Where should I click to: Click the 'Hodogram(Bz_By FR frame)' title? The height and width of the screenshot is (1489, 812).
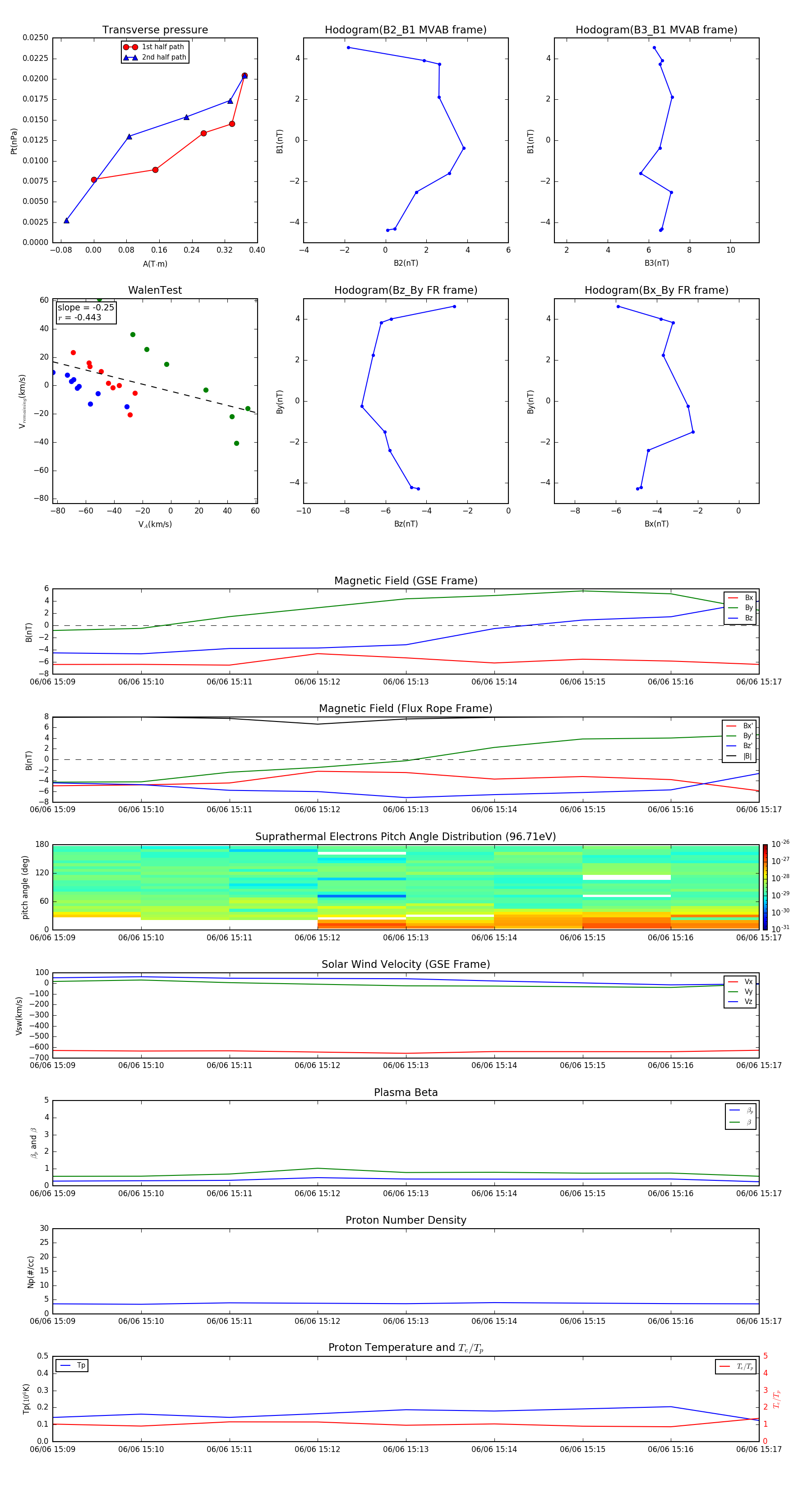tap(406, 290)
